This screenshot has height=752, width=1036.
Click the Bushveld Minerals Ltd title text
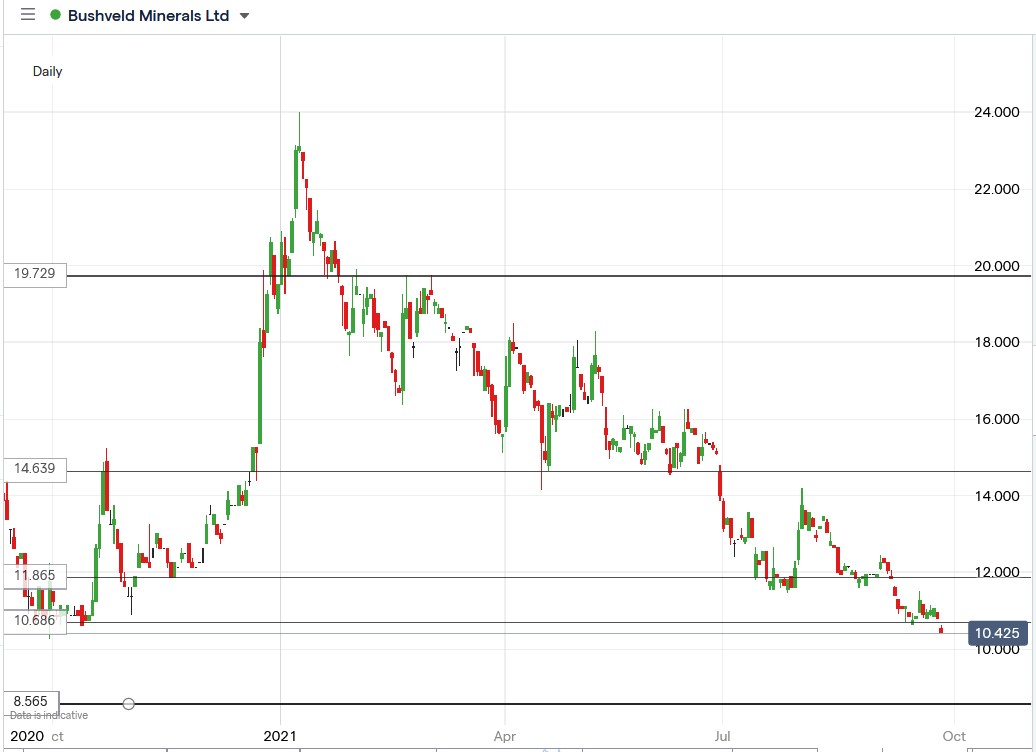click(x=150, y=15)
